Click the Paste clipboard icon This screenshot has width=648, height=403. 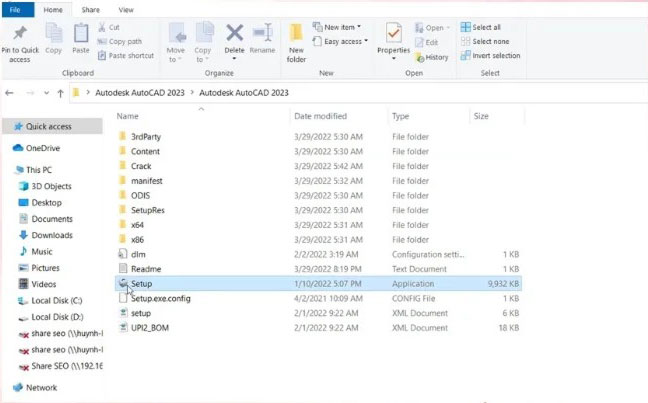[81, 33]
